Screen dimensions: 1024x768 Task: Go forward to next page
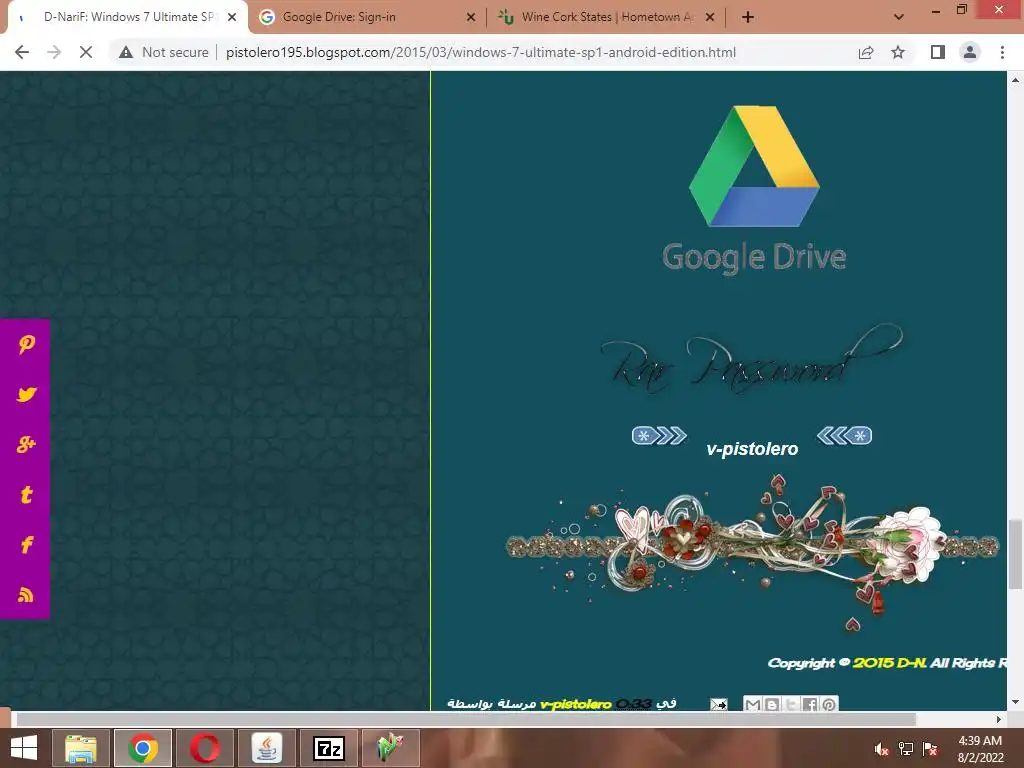pyautogui.click(x=54, y=52)
